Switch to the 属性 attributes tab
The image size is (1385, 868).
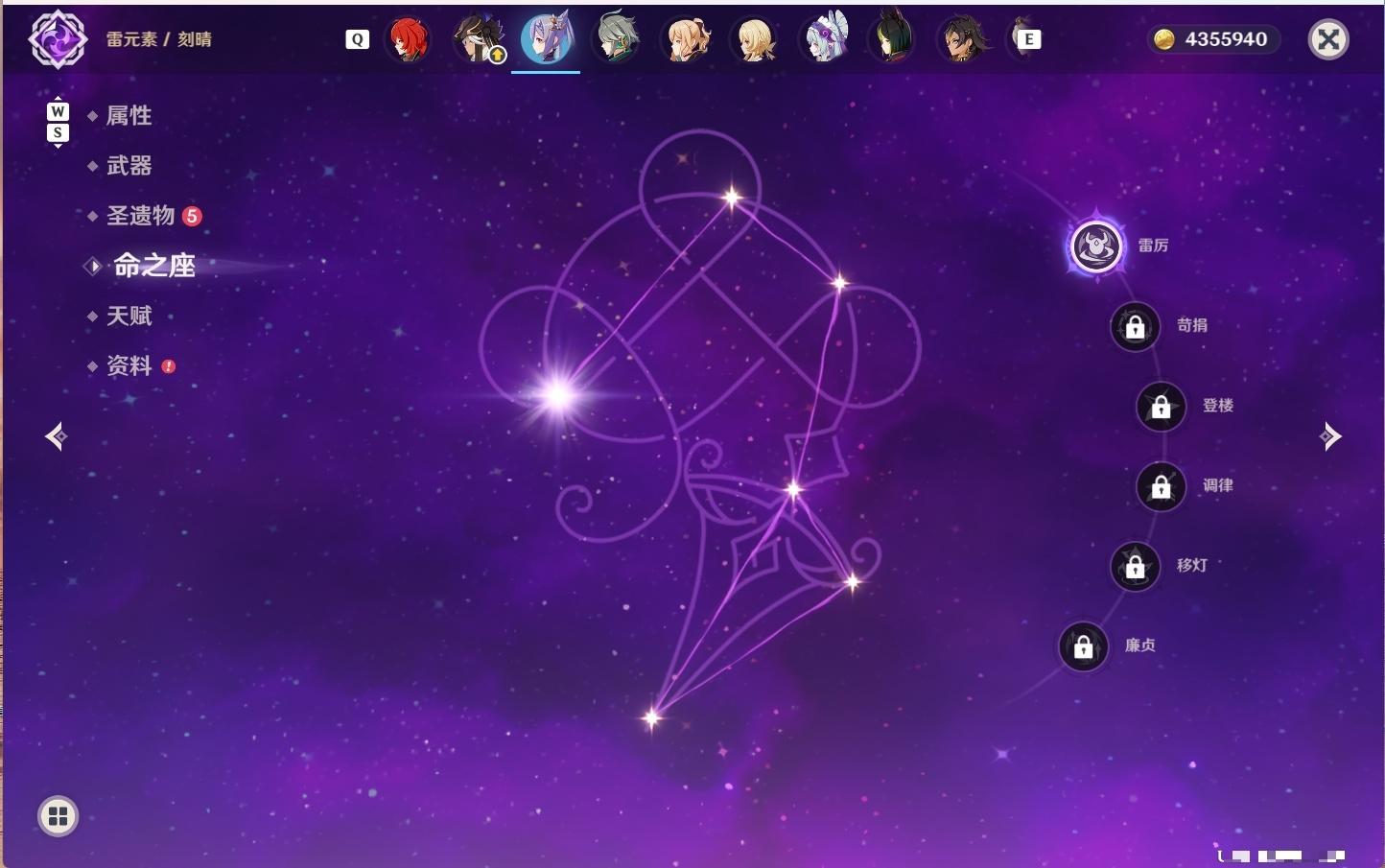pyautogui.click(x=129, y=116)
